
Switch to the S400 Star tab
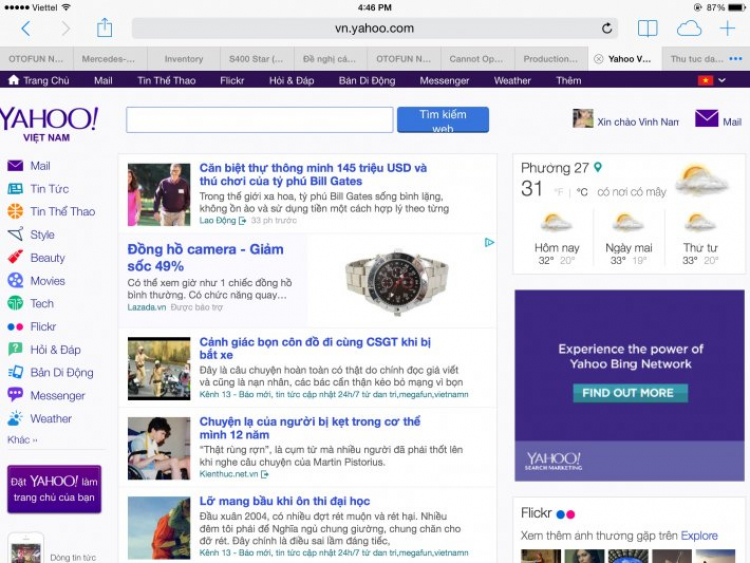(x=257, y=59)
